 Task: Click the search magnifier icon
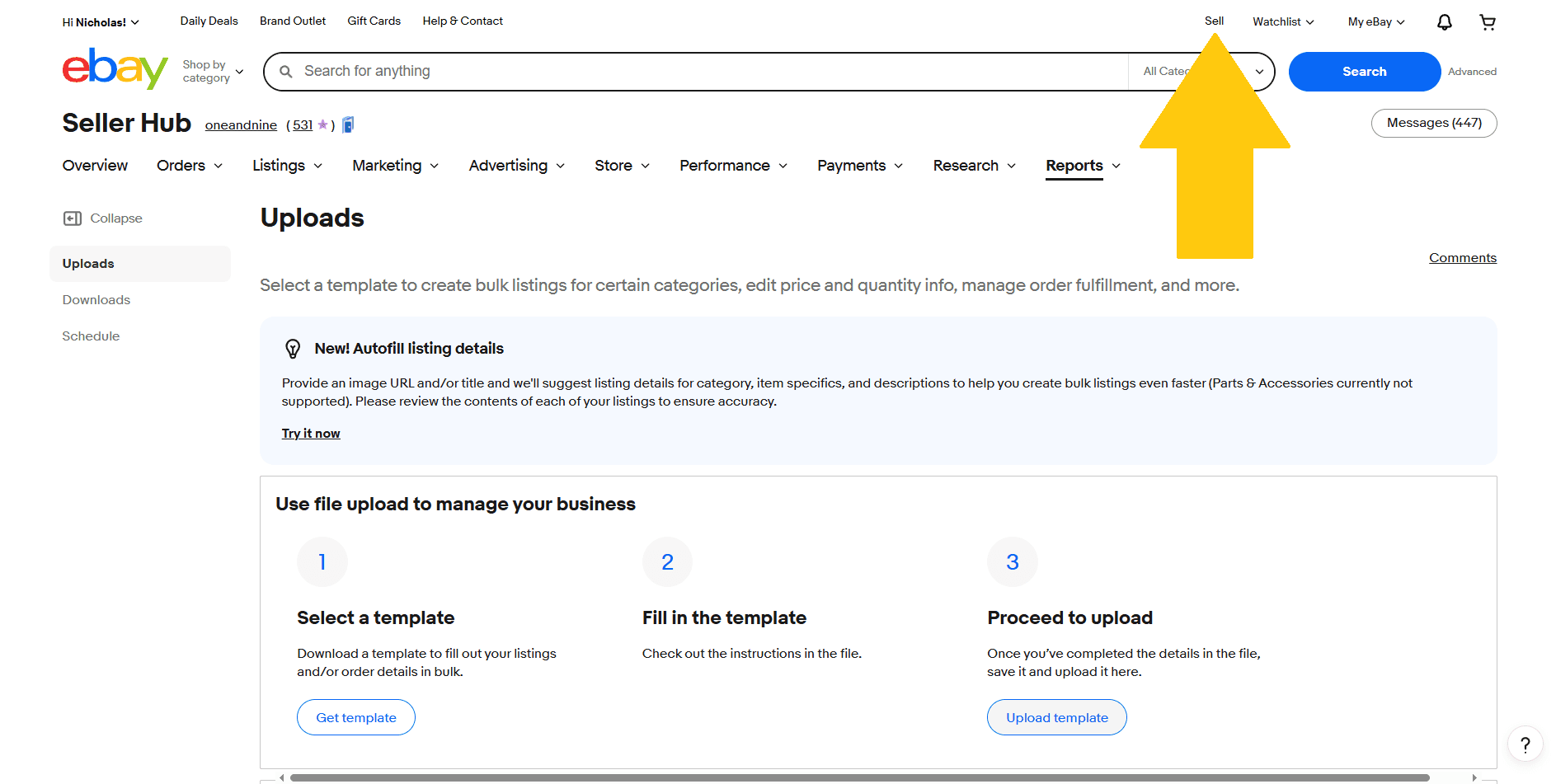[285, 71]
